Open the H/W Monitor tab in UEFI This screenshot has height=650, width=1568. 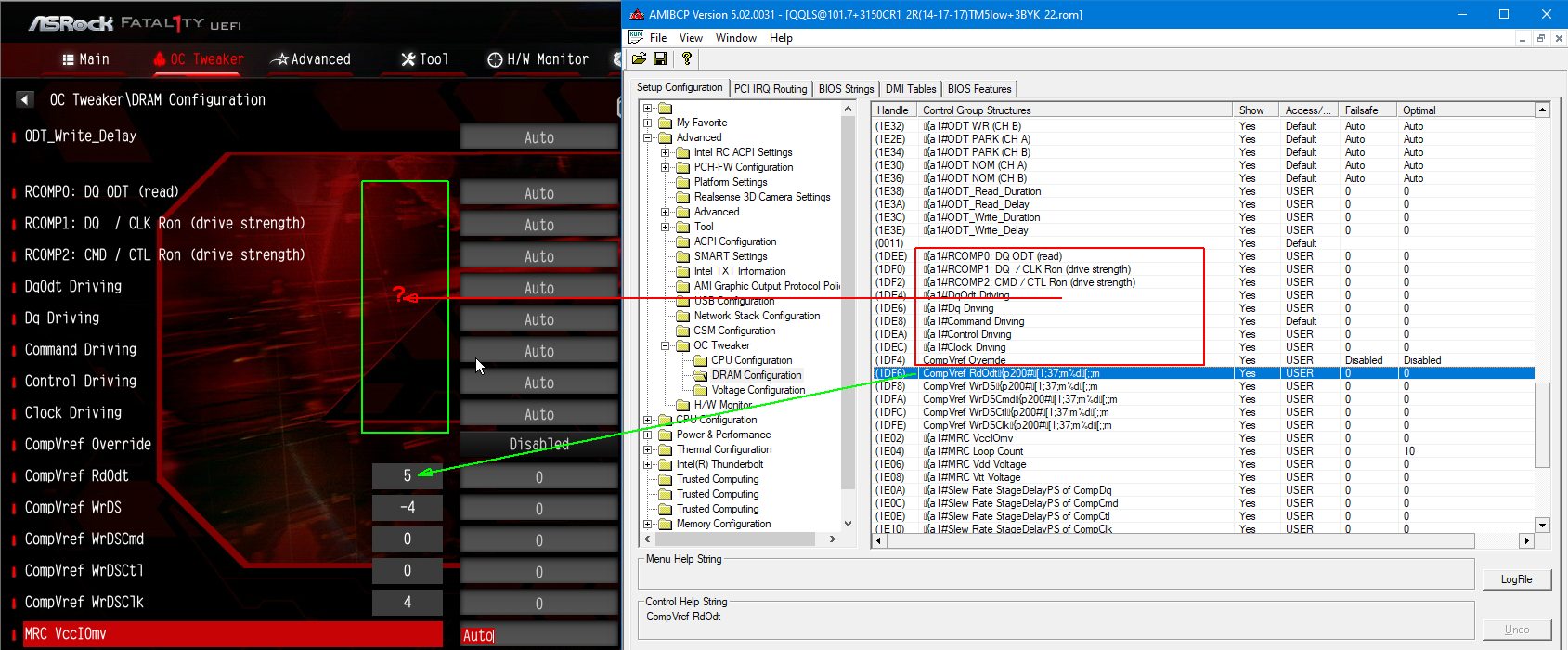tap(538, 59)
